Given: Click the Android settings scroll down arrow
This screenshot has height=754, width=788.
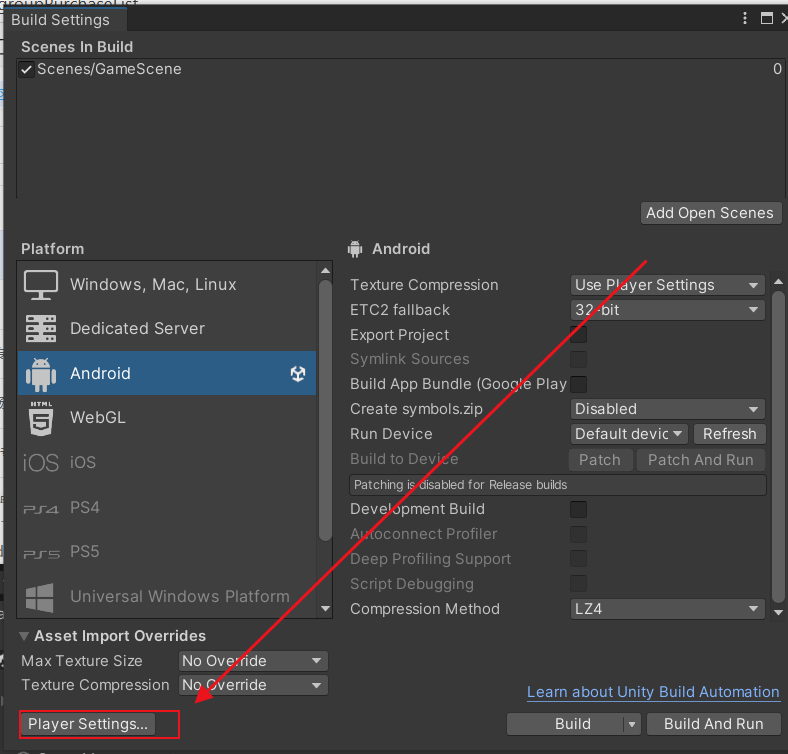Looking at the screenshot, I should [778, 612].
